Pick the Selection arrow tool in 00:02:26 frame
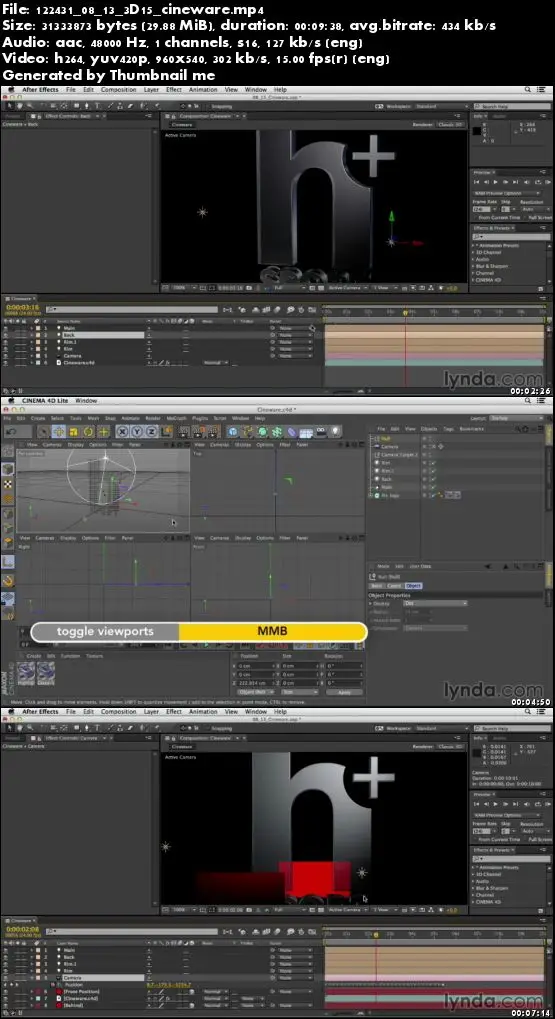 [11, 106]
